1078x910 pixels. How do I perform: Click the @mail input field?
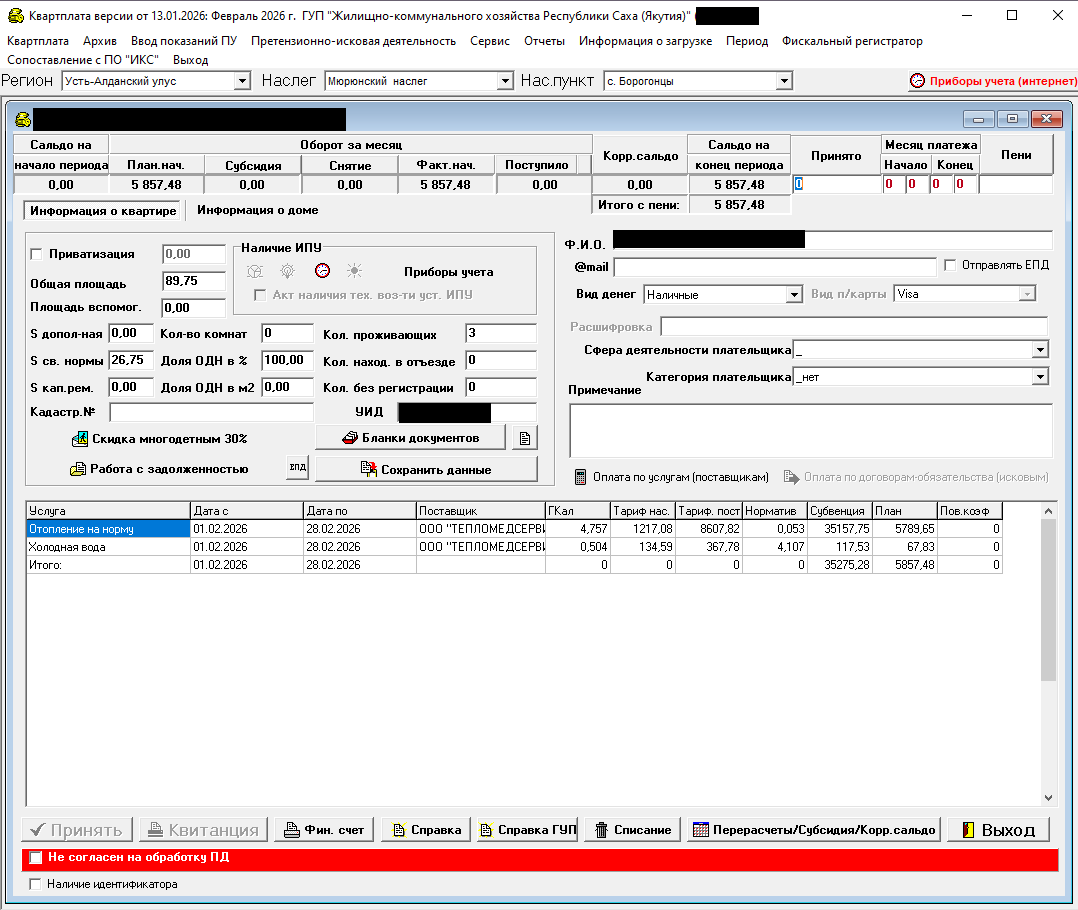coord(775,267)
